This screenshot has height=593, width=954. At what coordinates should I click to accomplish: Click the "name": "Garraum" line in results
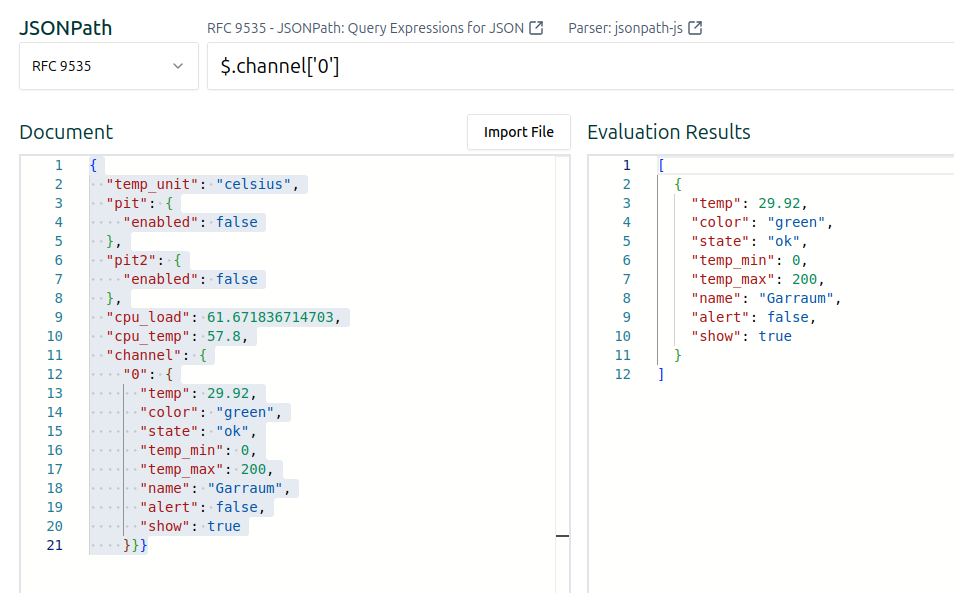tap(766, 298)
